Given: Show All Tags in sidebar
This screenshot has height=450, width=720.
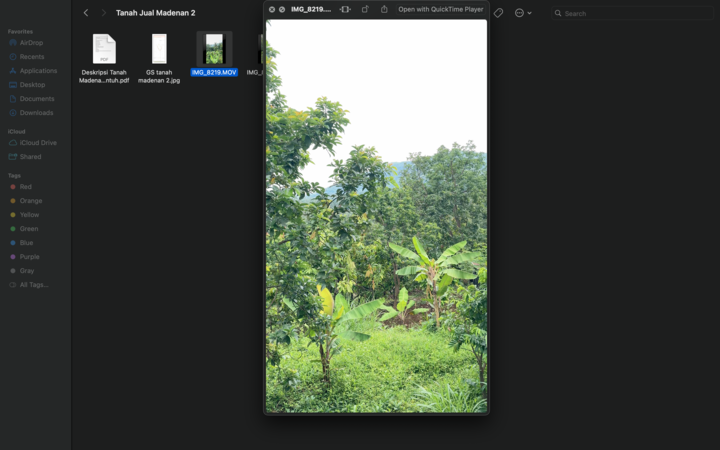Looking at the screenshot, I should [x=33, y=285].
